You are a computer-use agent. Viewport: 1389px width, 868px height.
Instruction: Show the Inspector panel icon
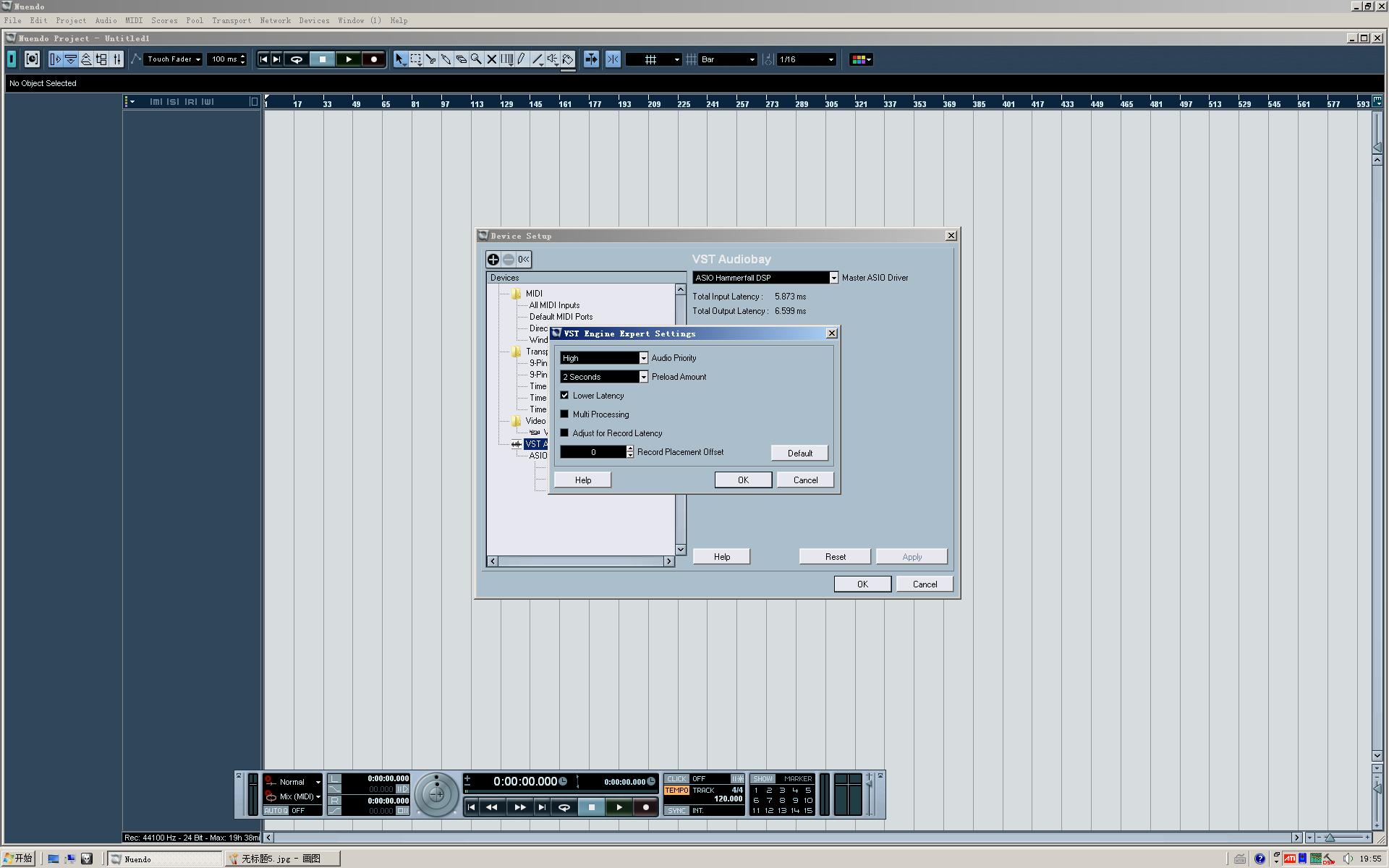click(x=55, y=59)
